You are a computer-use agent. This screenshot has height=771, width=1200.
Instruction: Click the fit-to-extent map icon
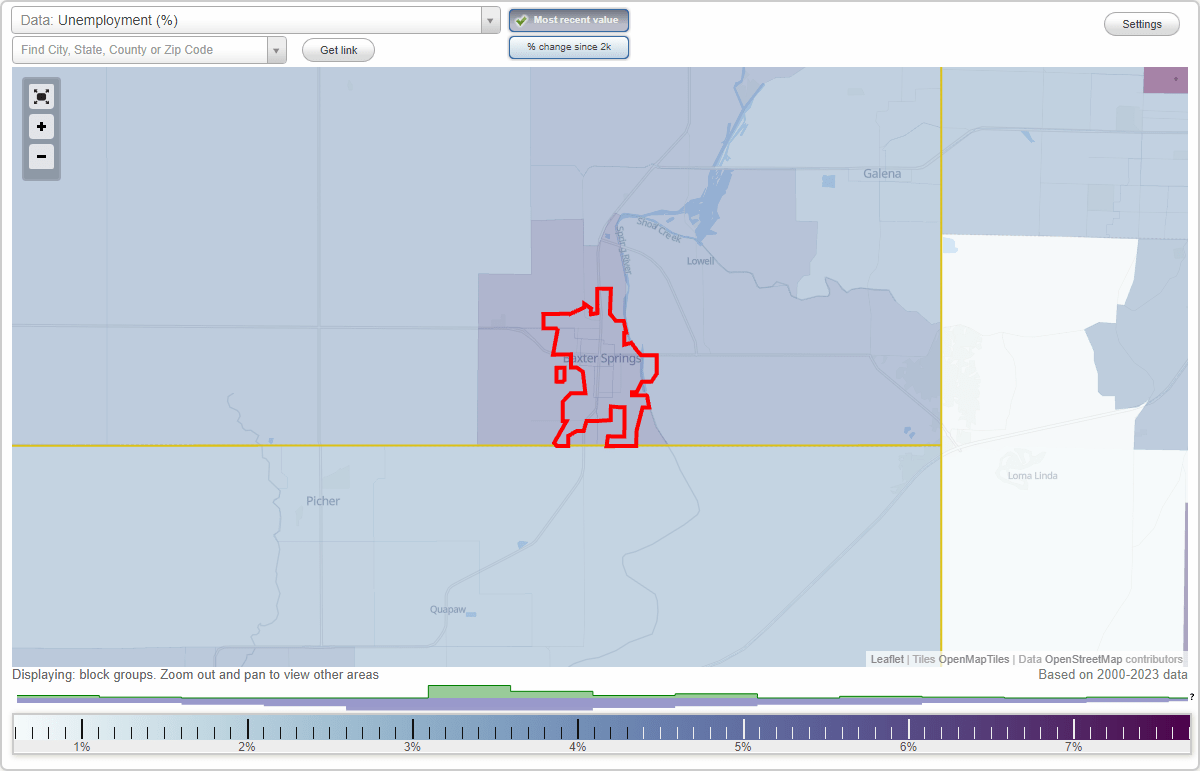[41, 96]
